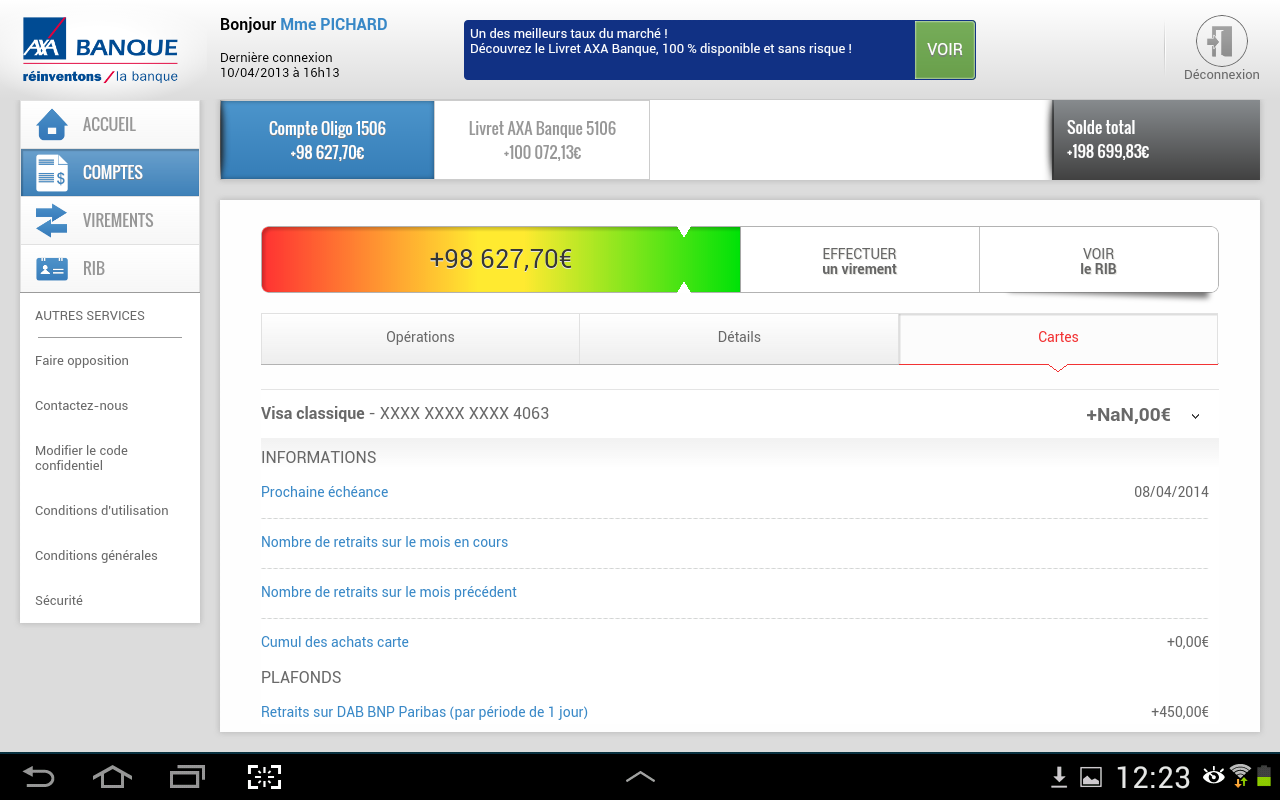
Task: Open the Détails tab
Action: tap(739, 338)
